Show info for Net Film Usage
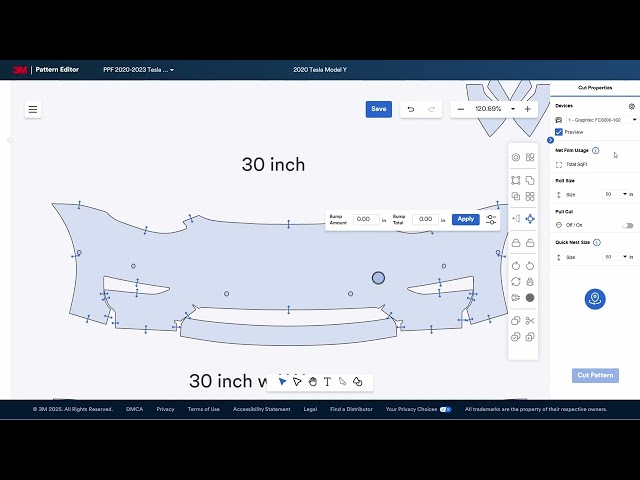This screenshot has width=640, height=480. point(596,151)
